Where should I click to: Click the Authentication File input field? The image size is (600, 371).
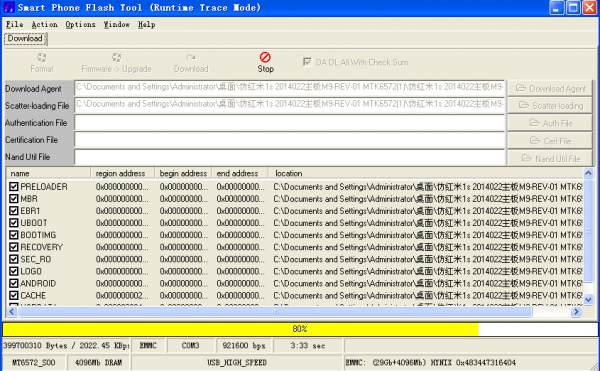click(290, 123)
